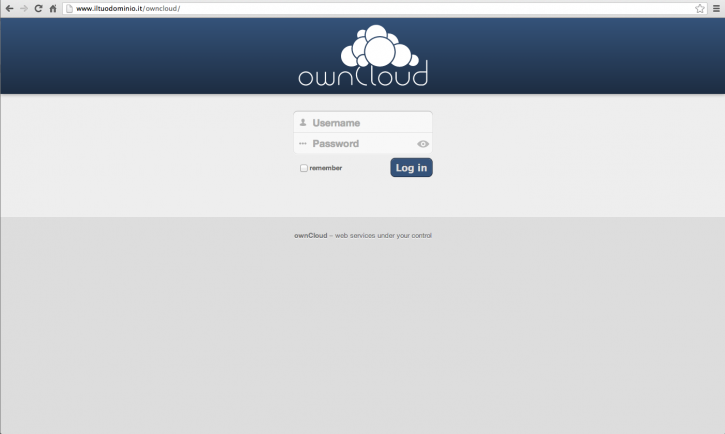This screenshot has width=725, height=434.
Task: Go to the browser home page icon
Action: point(53,8)
